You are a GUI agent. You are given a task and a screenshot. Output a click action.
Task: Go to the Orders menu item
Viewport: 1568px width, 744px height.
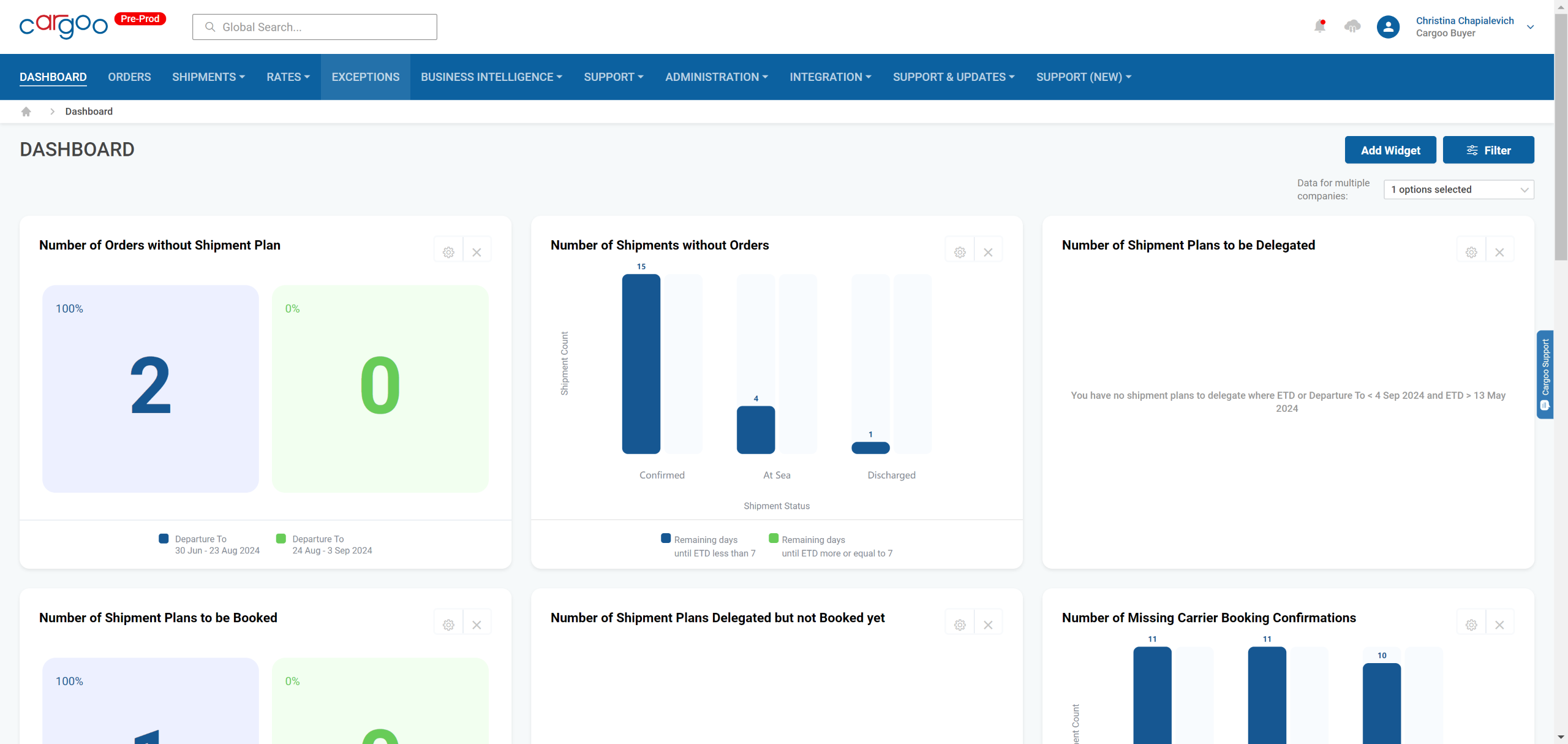point(129,77)
